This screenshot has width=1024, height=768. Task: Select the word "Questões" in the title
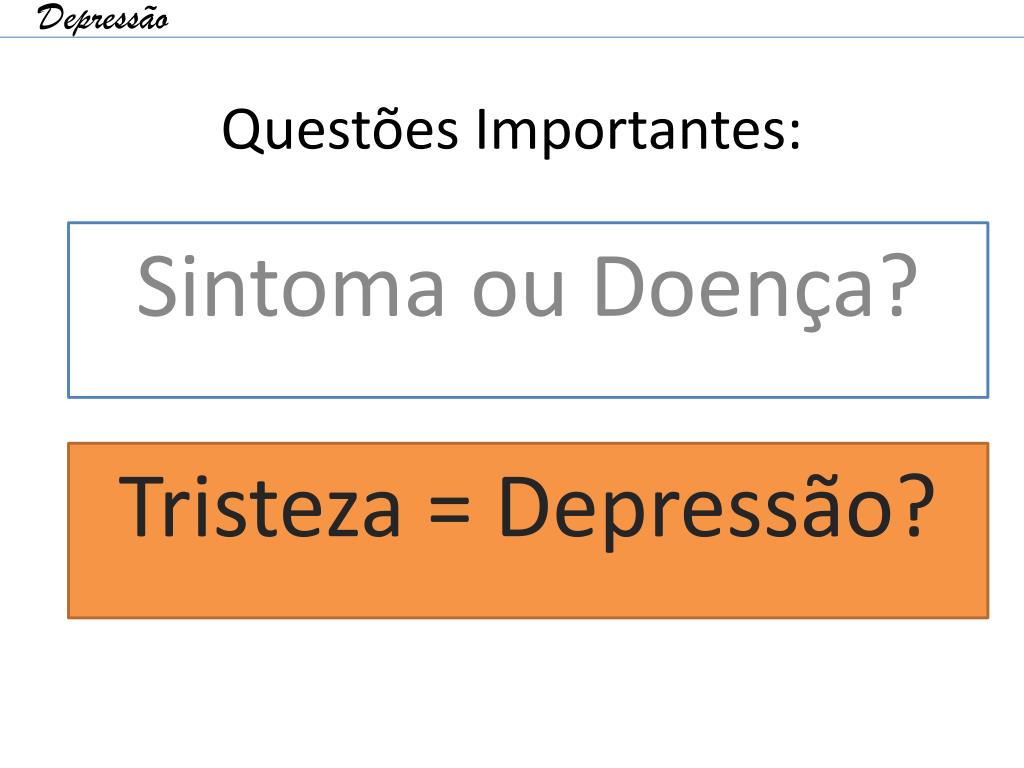pos(340,129)
